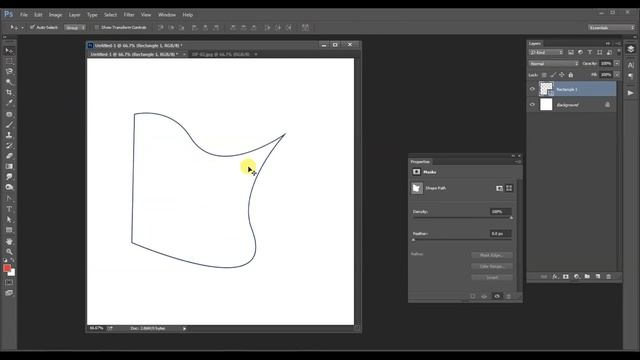Viewport: 640px width, 360px height.
Task: Open the status bar info arrow
Action: (x=184, y=328)
